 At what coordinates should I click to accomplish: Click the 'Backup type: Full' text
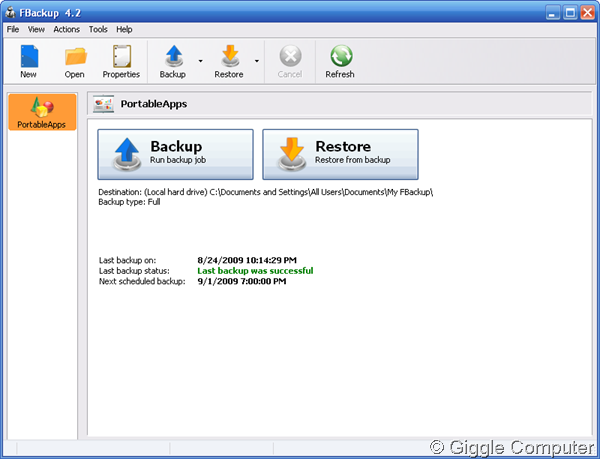pos(129,202)
